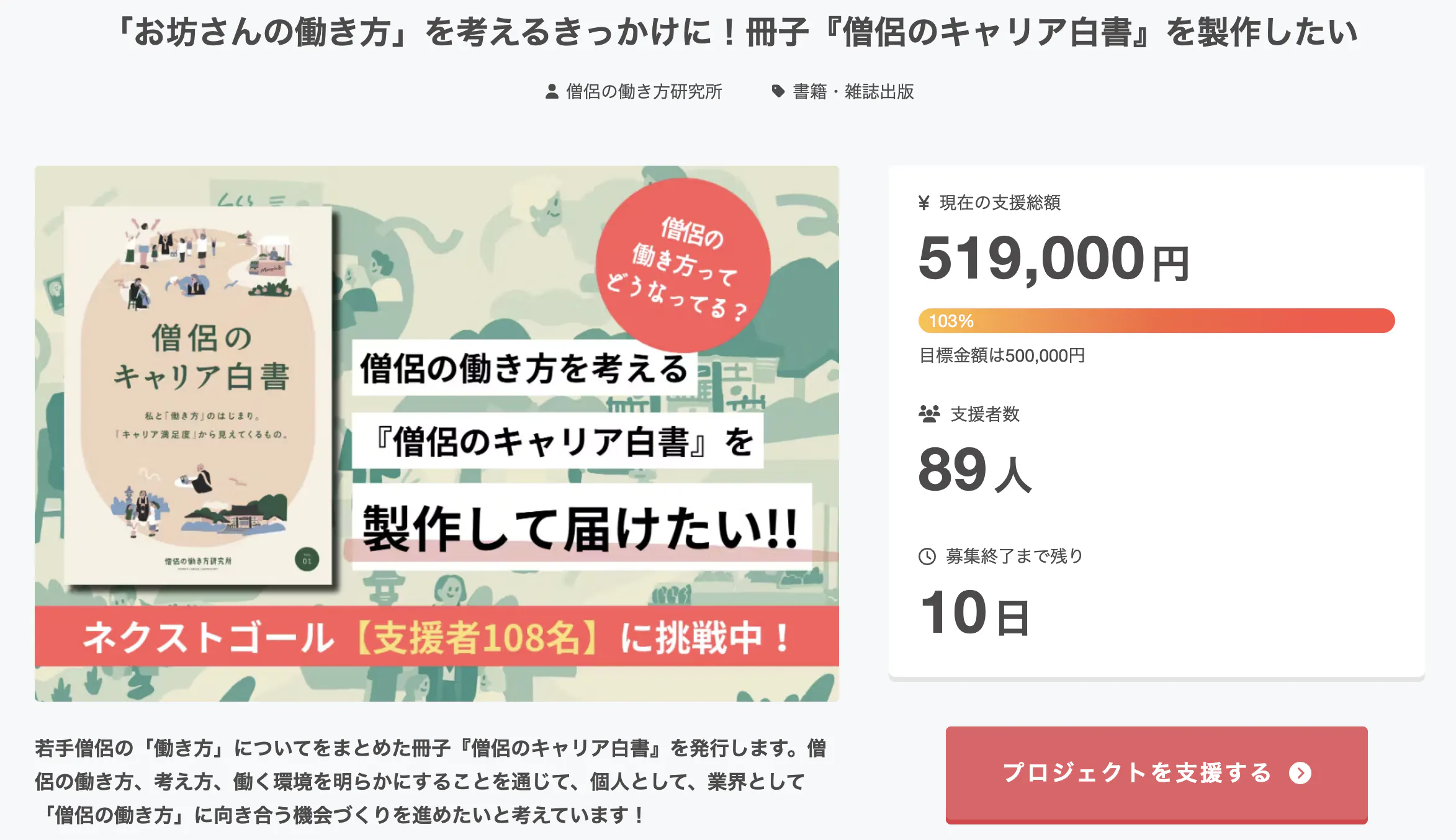Open the 書籍・雑誌出版 category link
The image size is (1456, 840).
coord(853,92)
